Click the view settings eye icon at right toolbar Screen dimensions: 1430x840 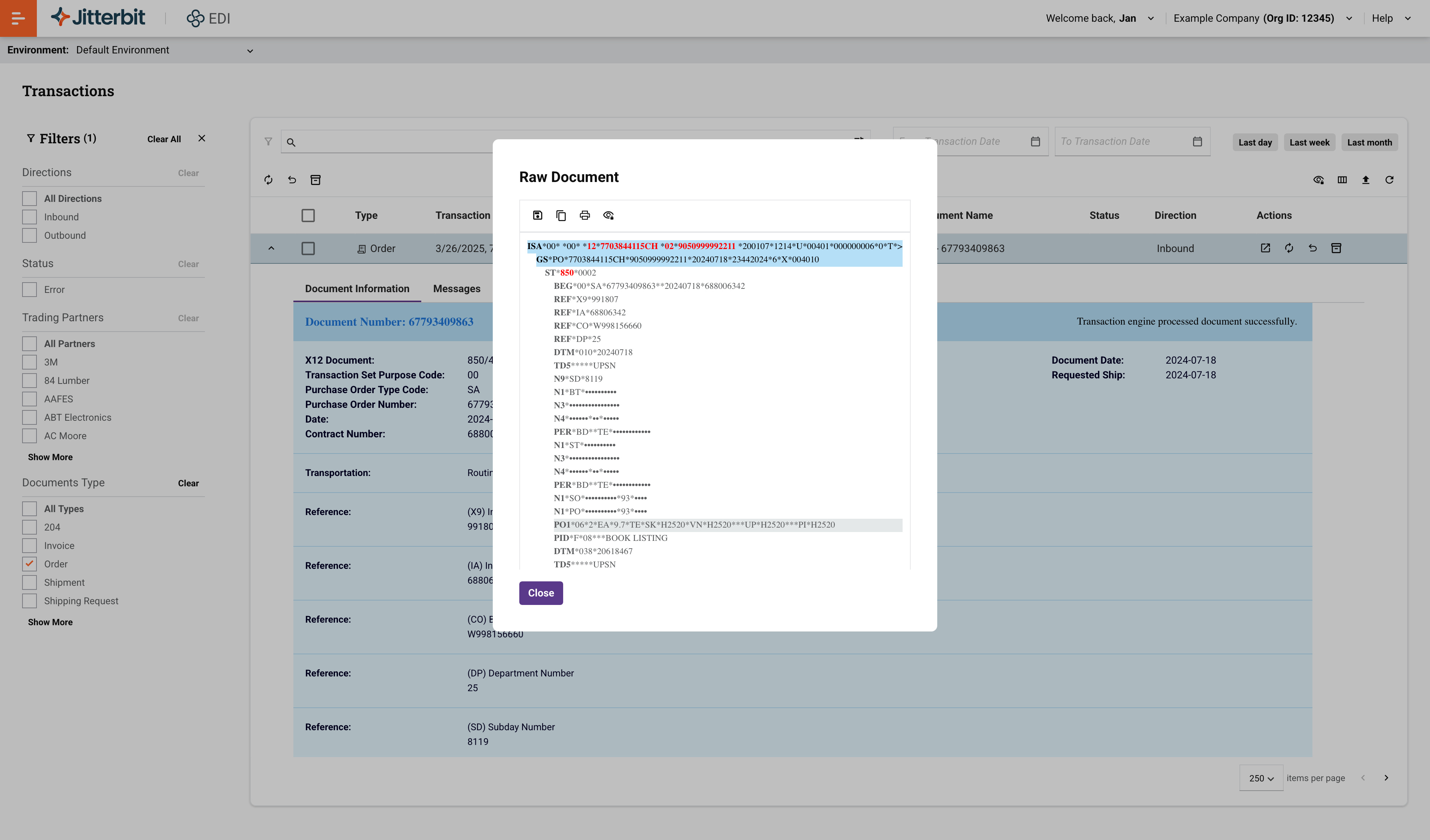(1318, 180)
